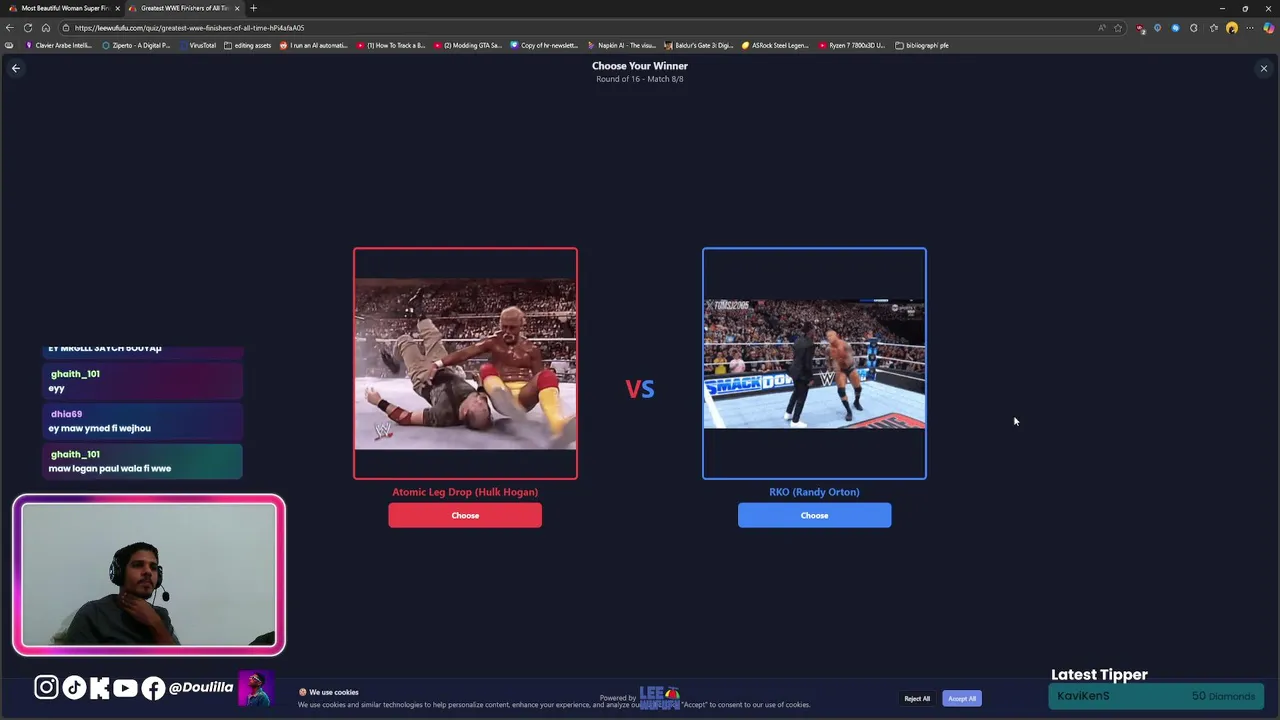
Task: Reject all cookies
Action: (x=917, y=698)
